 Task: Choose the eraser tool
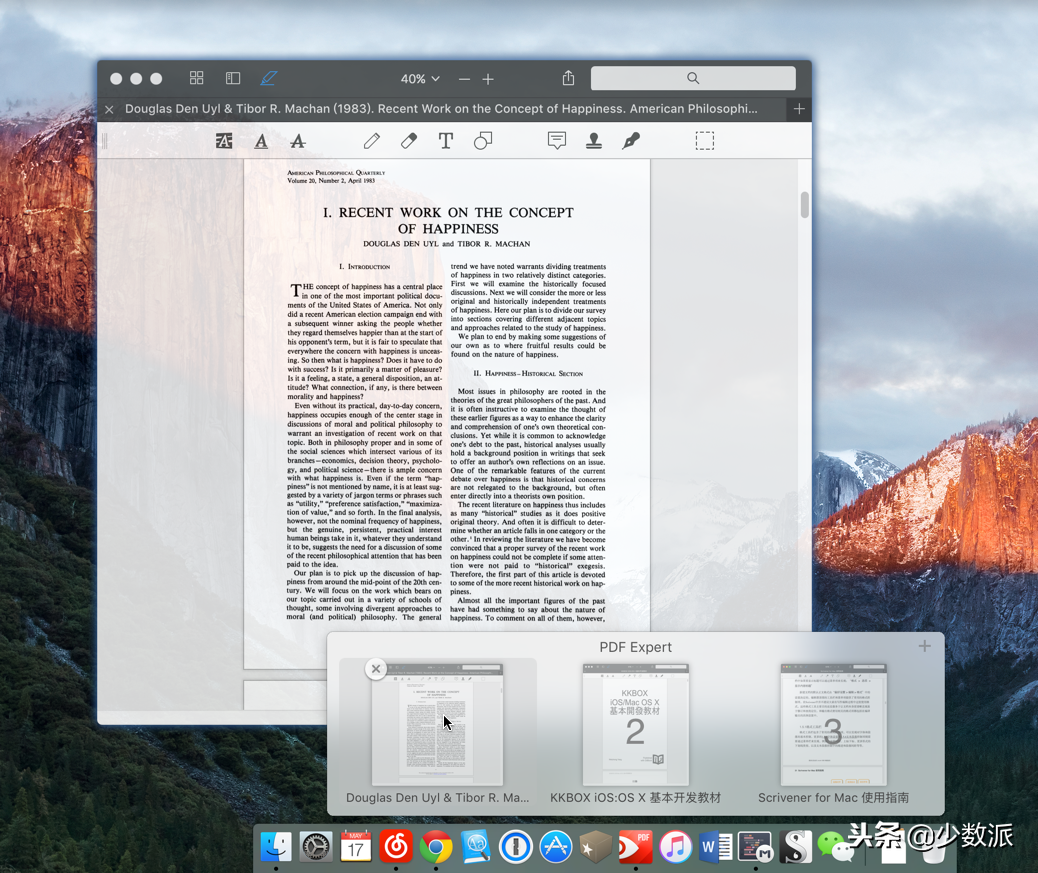tap(409, 140)
